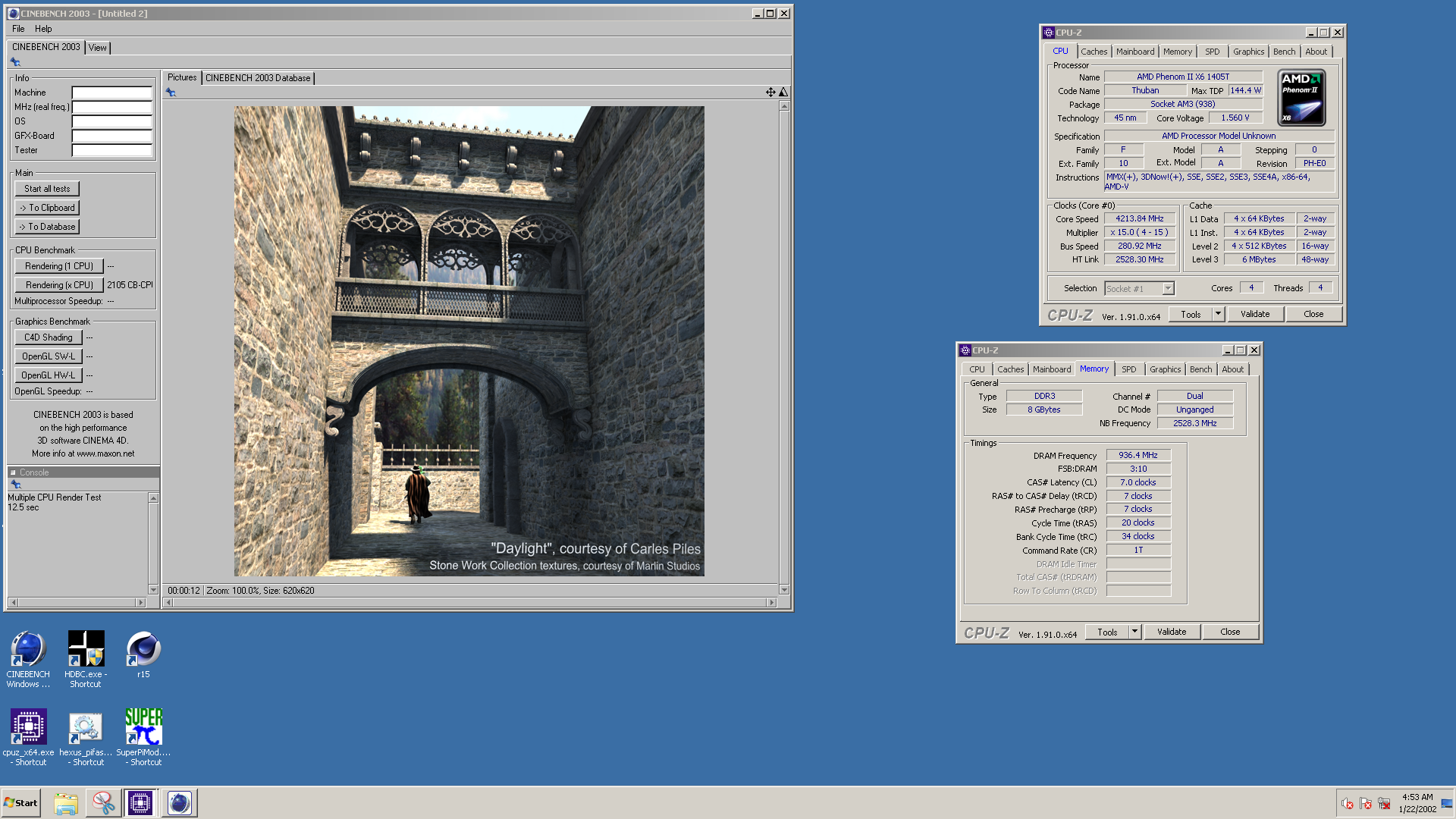This screenshot has width=1456, height=819.
Task: Run Rendering (1 CPU) benchmark
Action: click(x=59, y=266)
